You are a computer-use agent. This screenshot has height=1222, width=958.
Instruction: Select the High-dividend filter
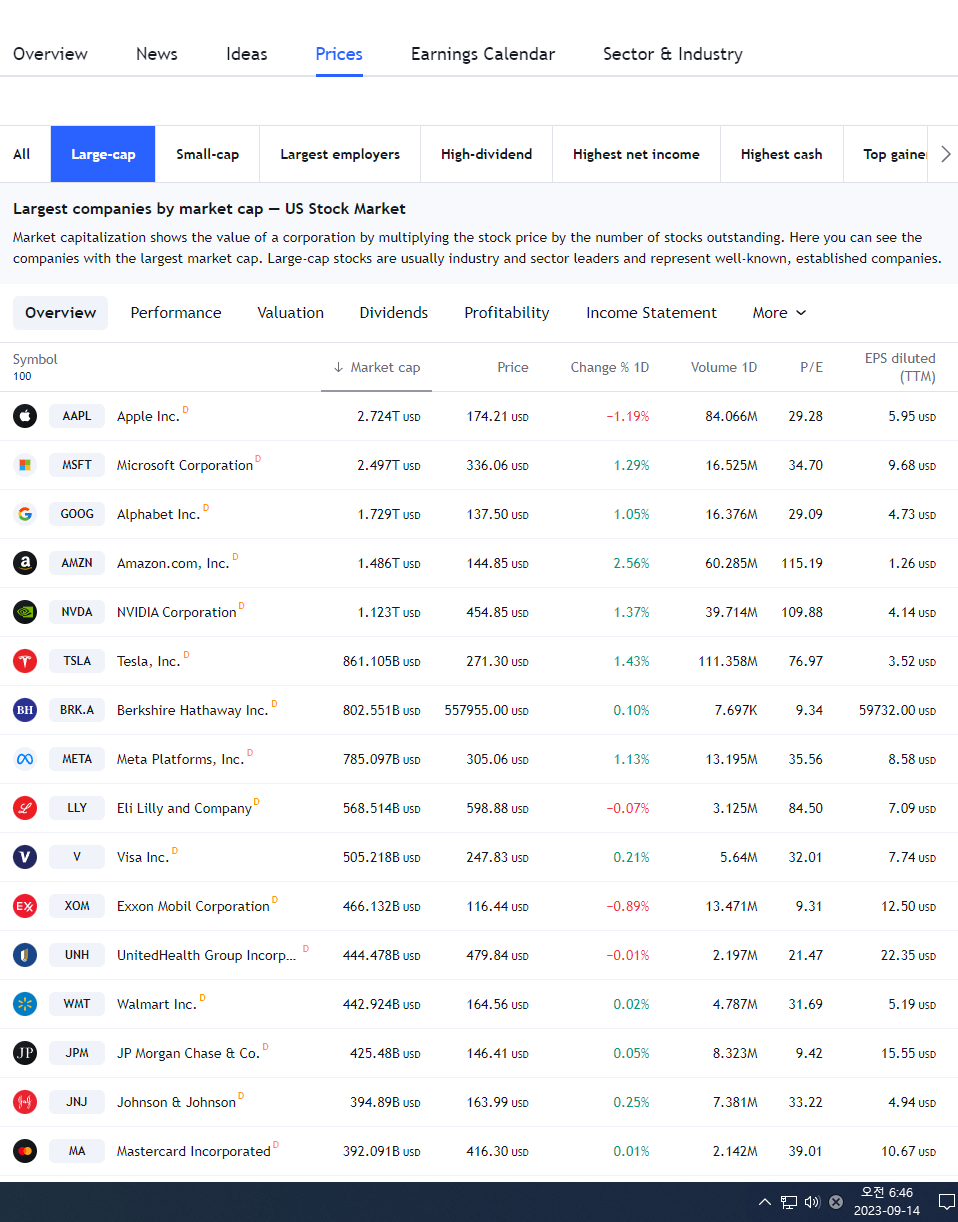(x=486, y=154)
